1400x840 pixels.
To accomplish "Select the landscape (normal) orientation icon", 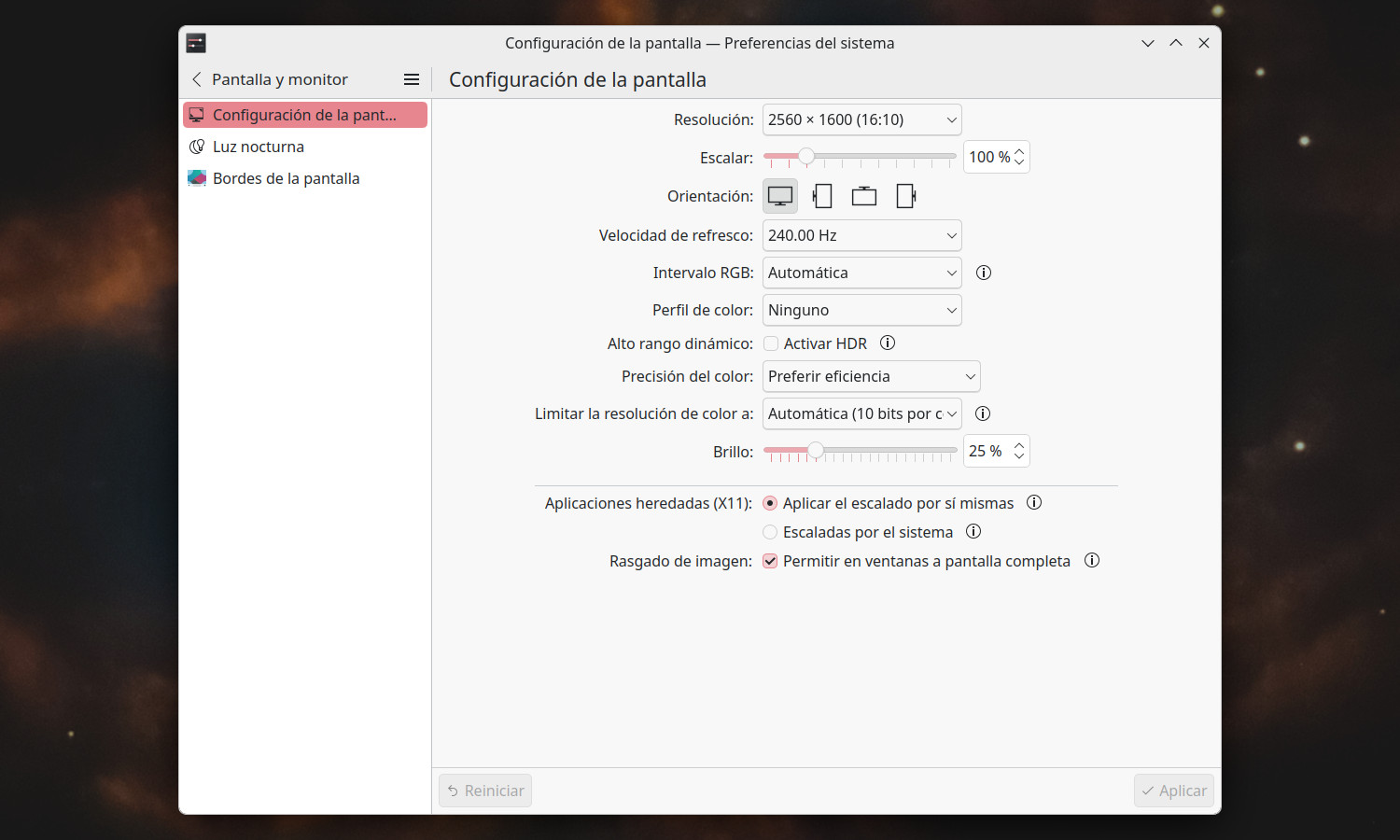I will point(780,196).
